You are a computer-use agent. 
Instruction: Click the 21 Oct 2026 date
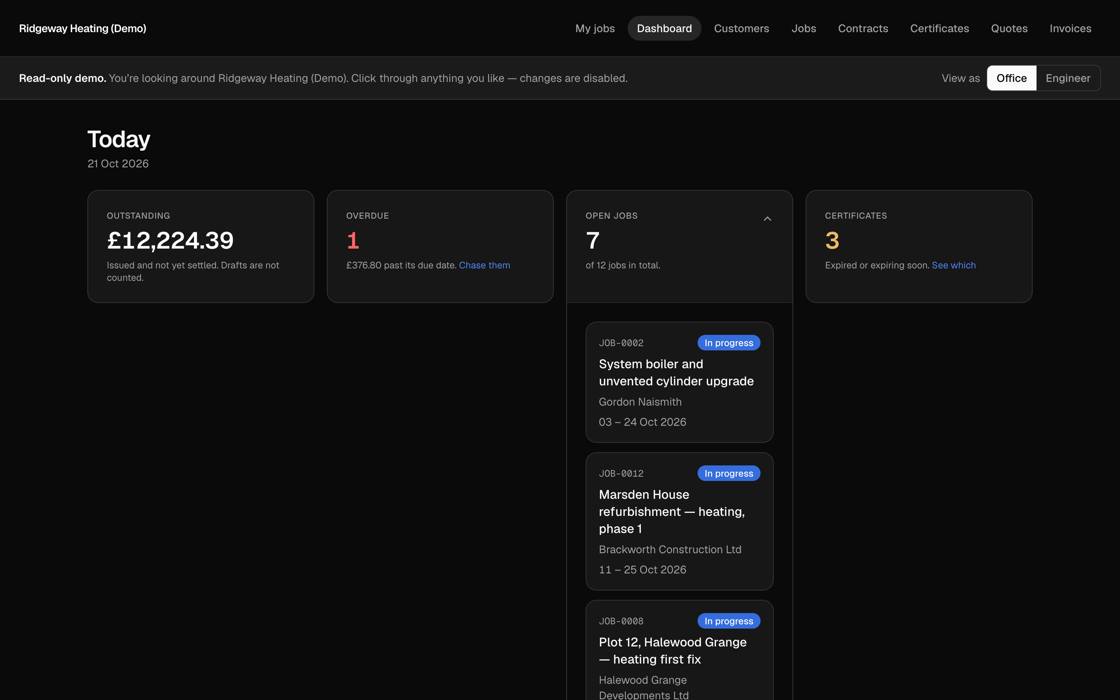click(118, 164)
